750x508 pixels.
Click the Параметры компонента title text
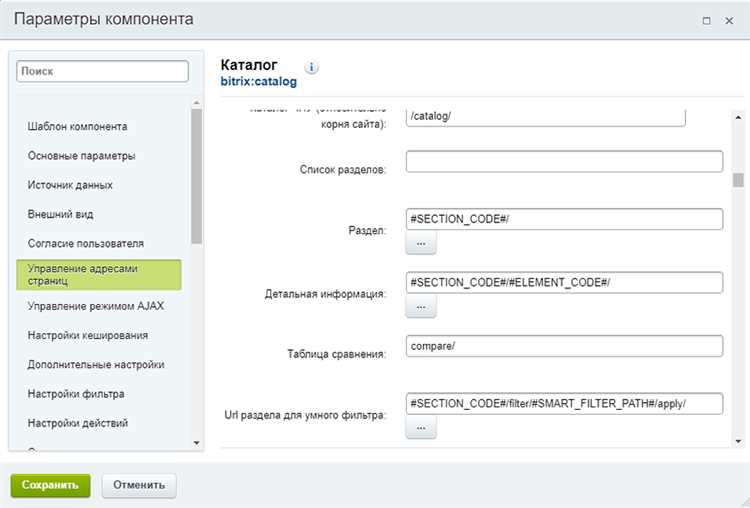(104, 20)
